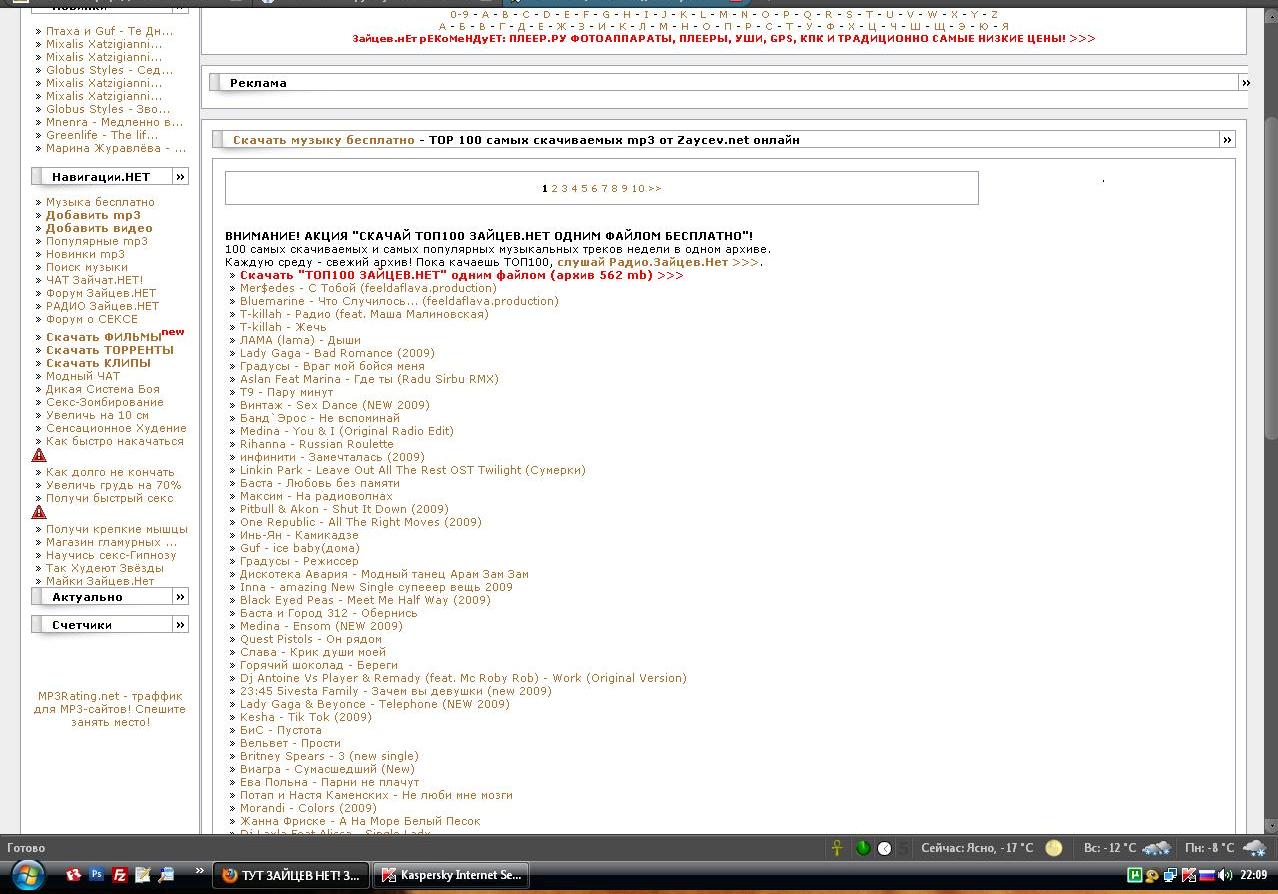Switch keyboard language via Russian flag icon
The height and width of the screenshot is (894, 1278).
(1206, 875)
